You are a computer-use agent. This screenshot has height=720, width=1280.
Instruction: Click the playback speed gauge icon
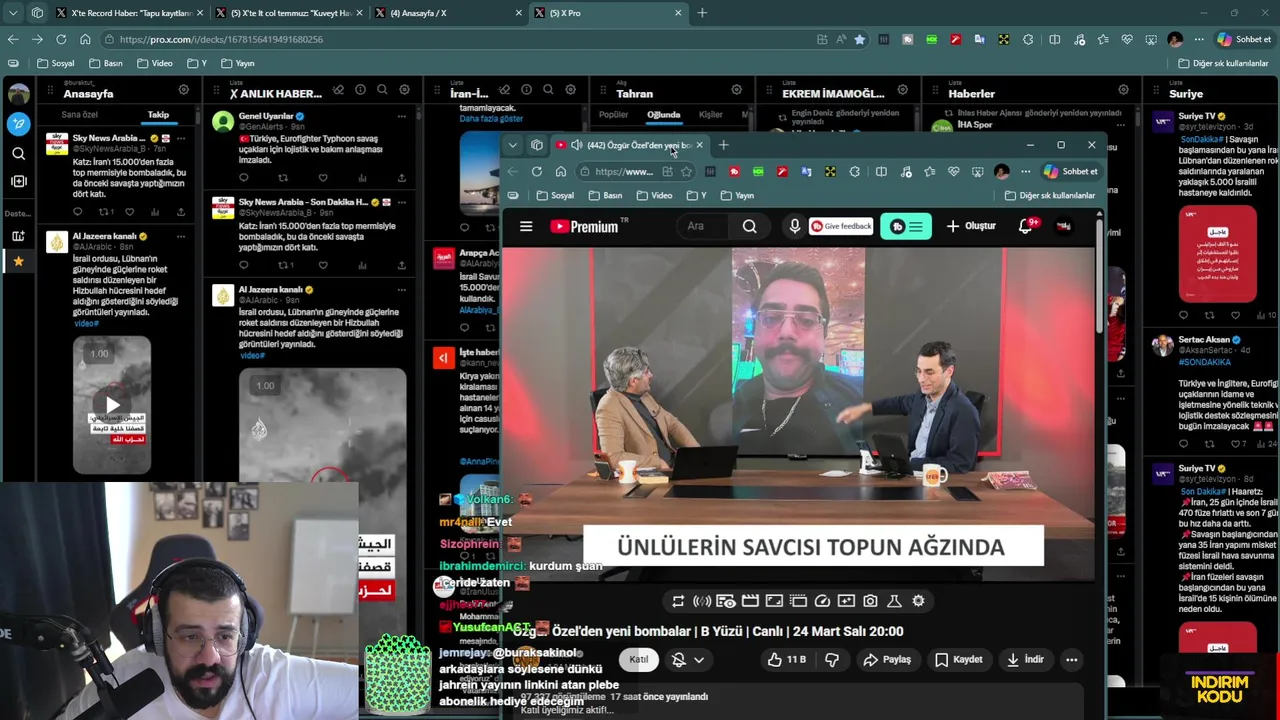click(822, 601)
